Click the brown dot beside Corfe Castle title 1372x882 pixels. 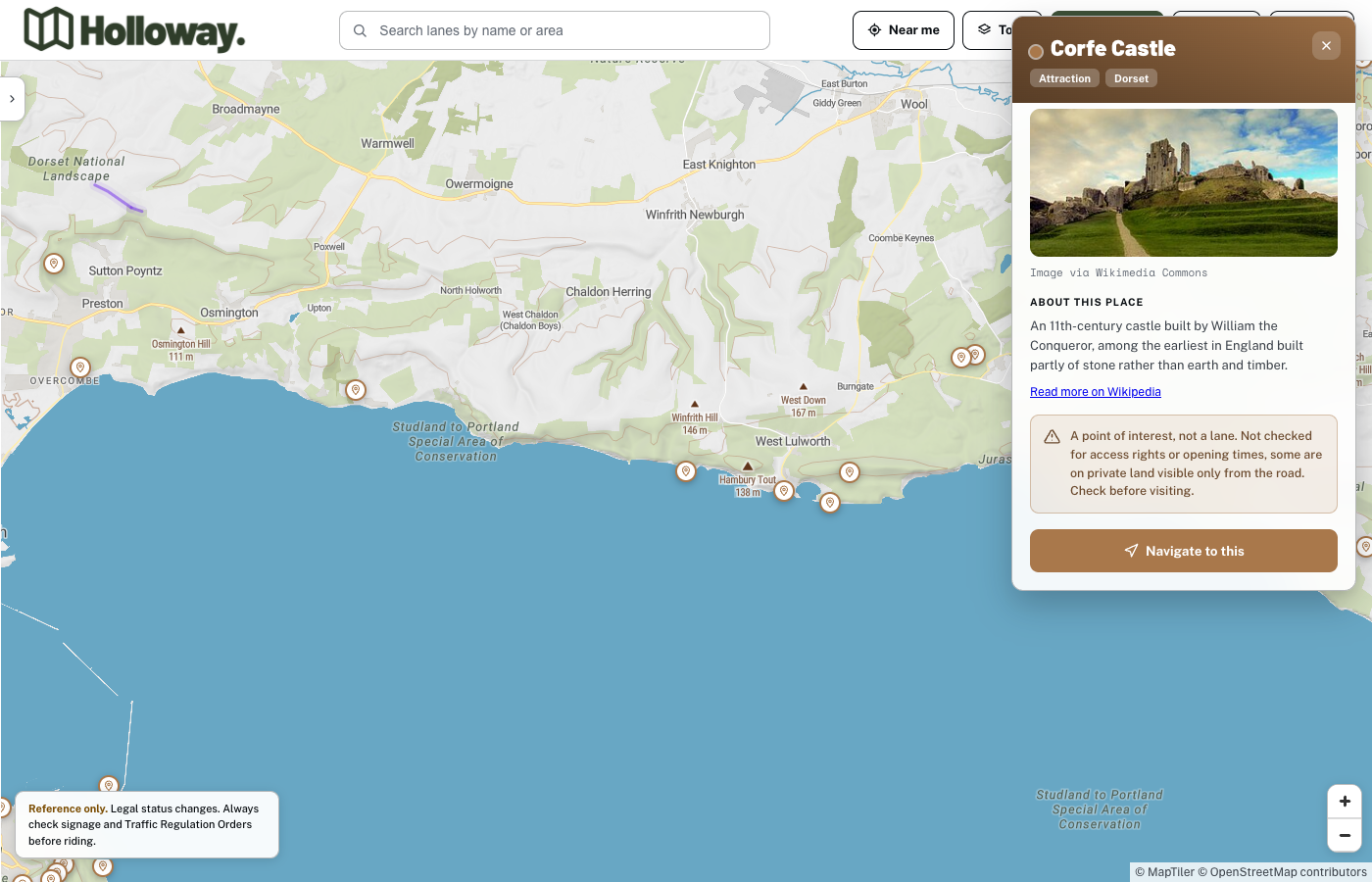coord(1036,52)
